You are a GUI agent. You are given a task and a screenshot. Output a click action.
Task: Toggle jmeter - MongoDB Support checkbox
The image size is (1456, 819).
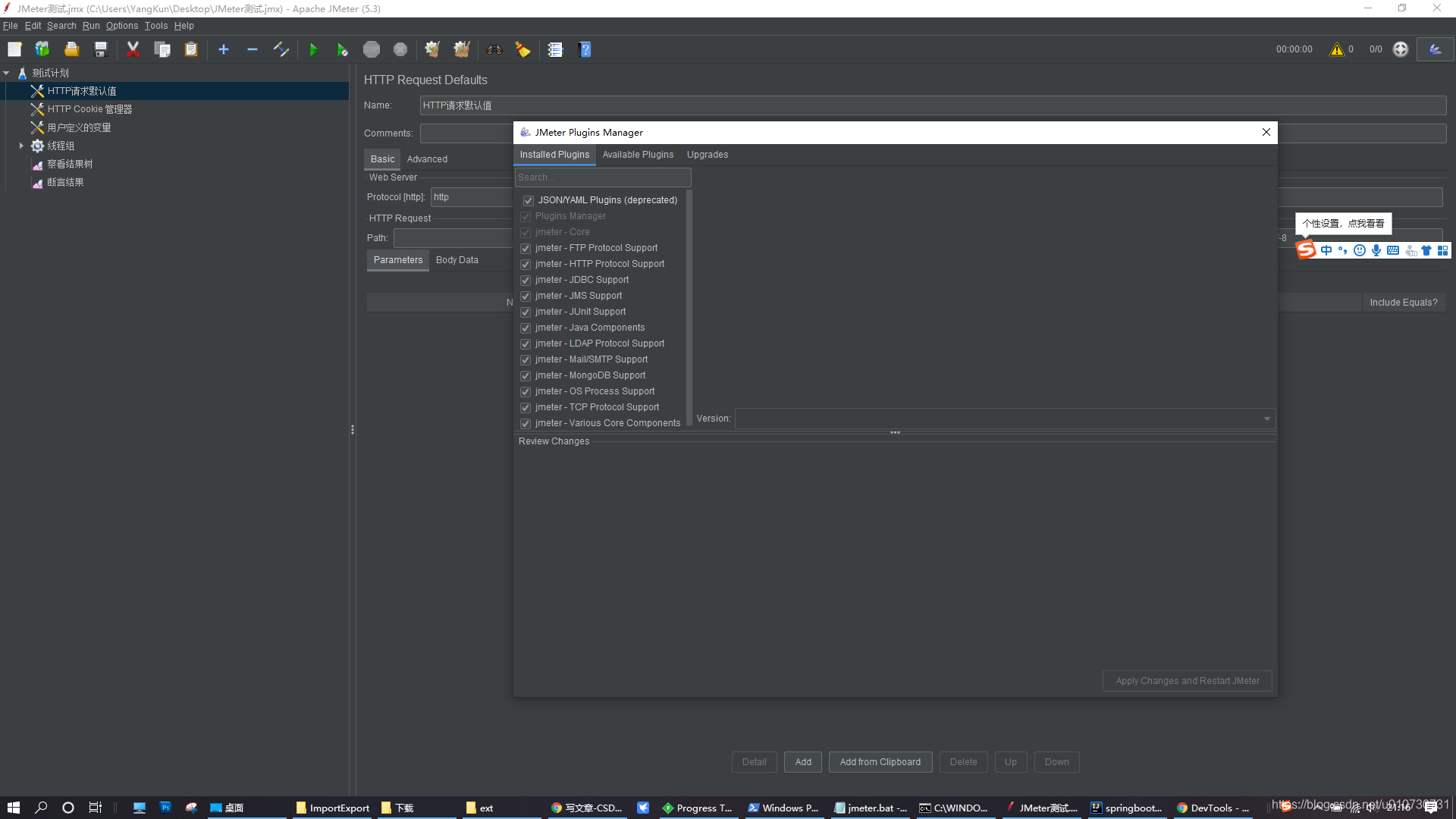click(526, 376)
